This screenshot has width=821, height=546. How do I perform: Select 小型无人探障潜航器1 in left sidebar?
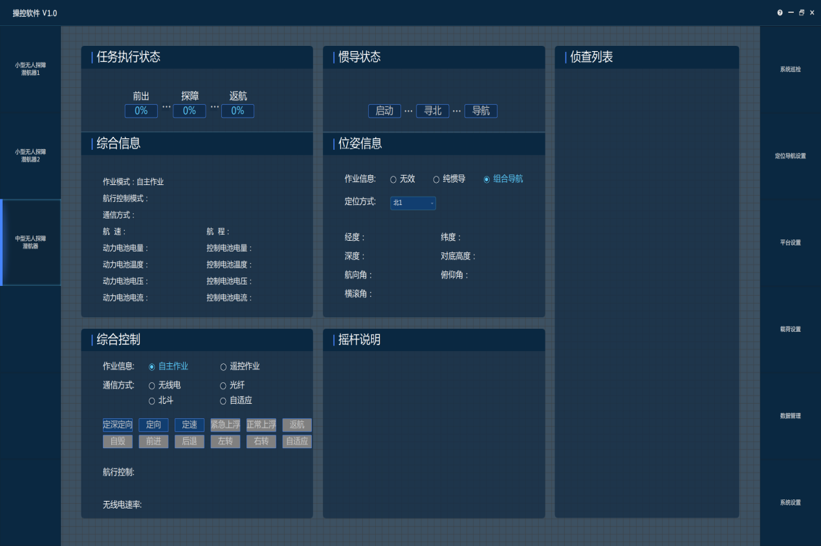pyautogui.click(x=30, y=70)
